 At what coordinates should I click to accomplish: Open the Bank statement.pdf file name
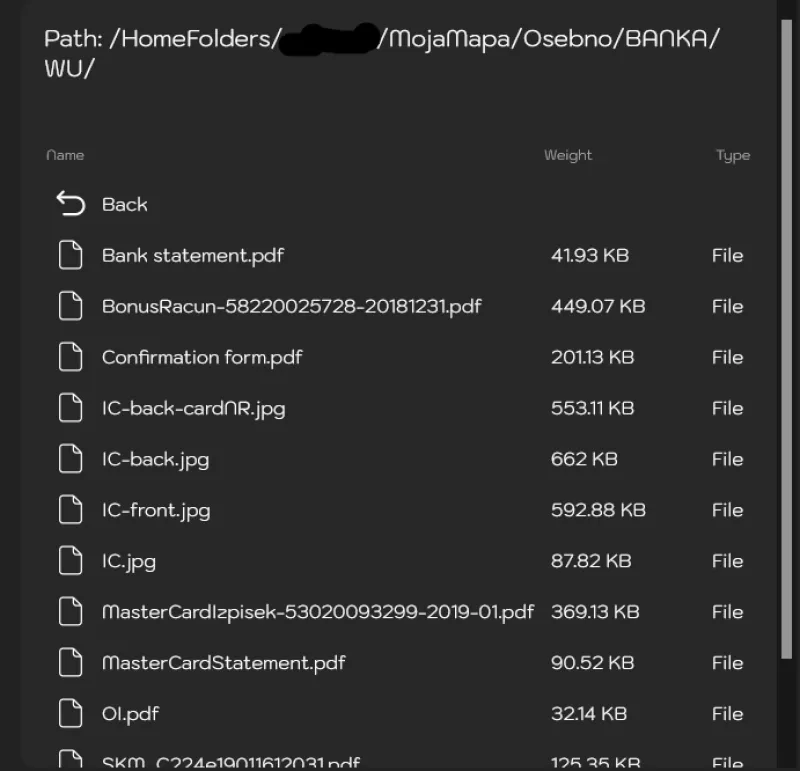[x=193, y=255]
